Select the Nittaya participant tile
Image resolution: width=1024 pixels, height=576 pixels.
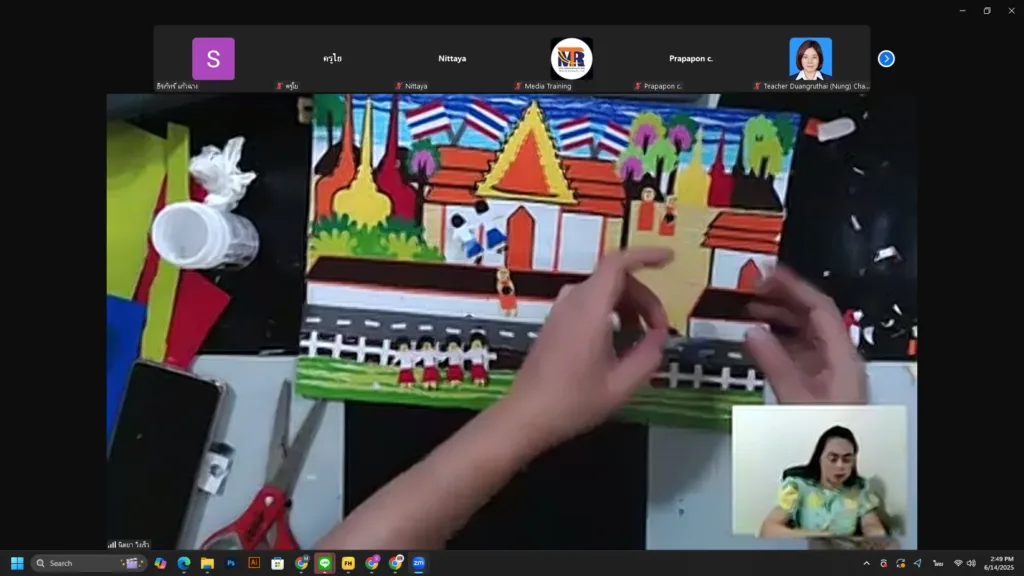click(x=452, y=59)
